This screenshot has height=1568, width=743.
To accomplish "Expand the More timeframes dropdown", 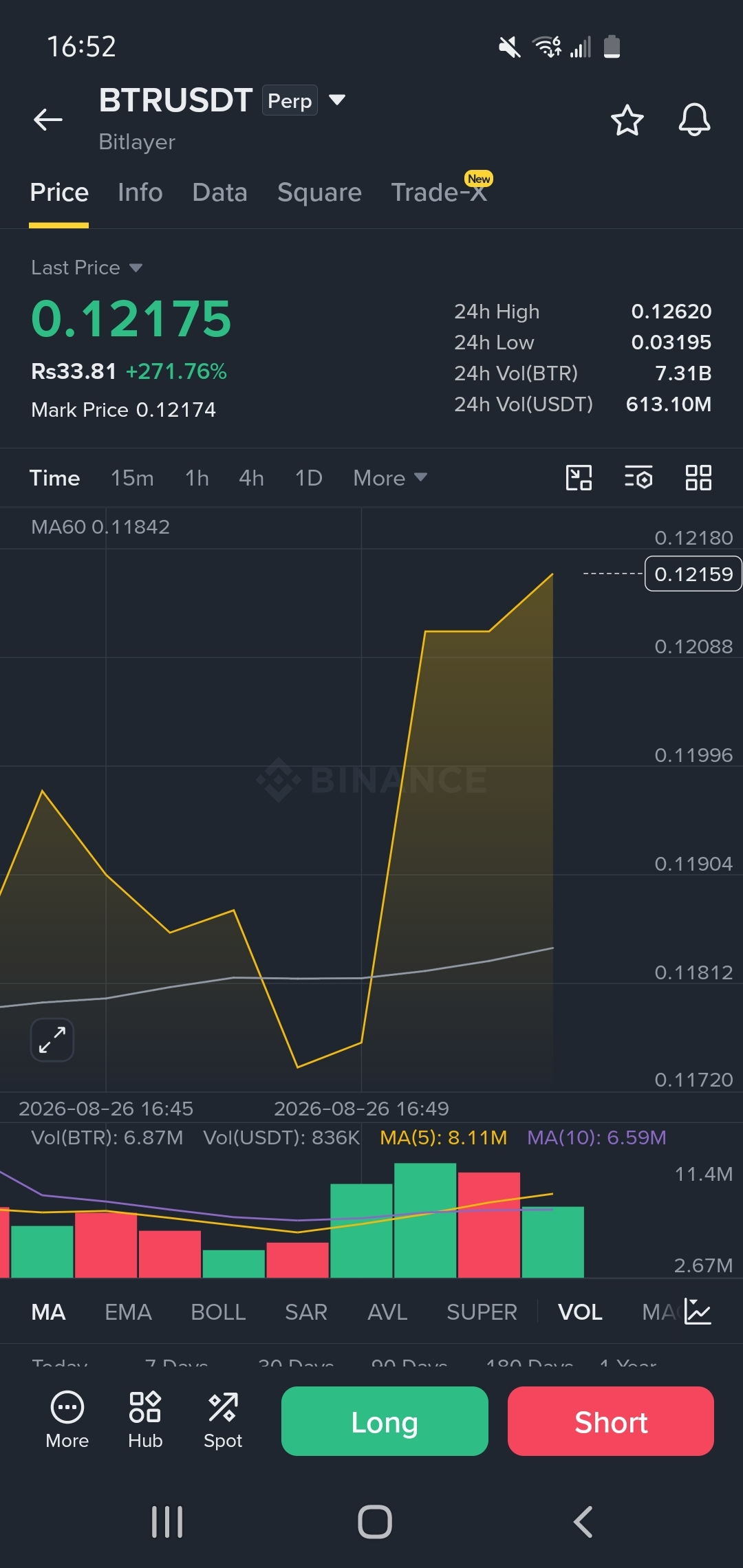I will (x=390, y=478).
